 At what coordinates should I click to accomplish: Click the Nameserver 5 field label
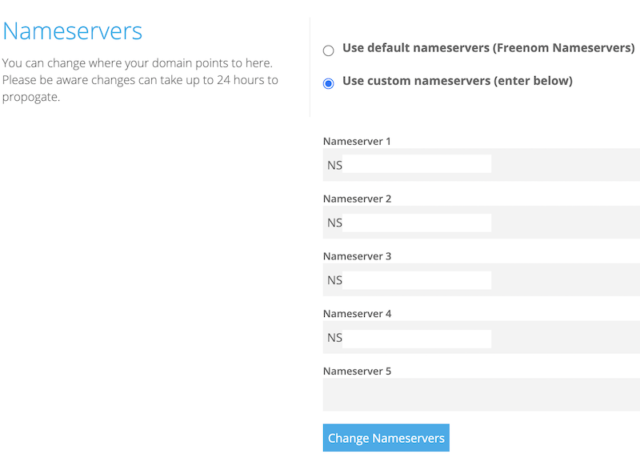tap(357, 371)
